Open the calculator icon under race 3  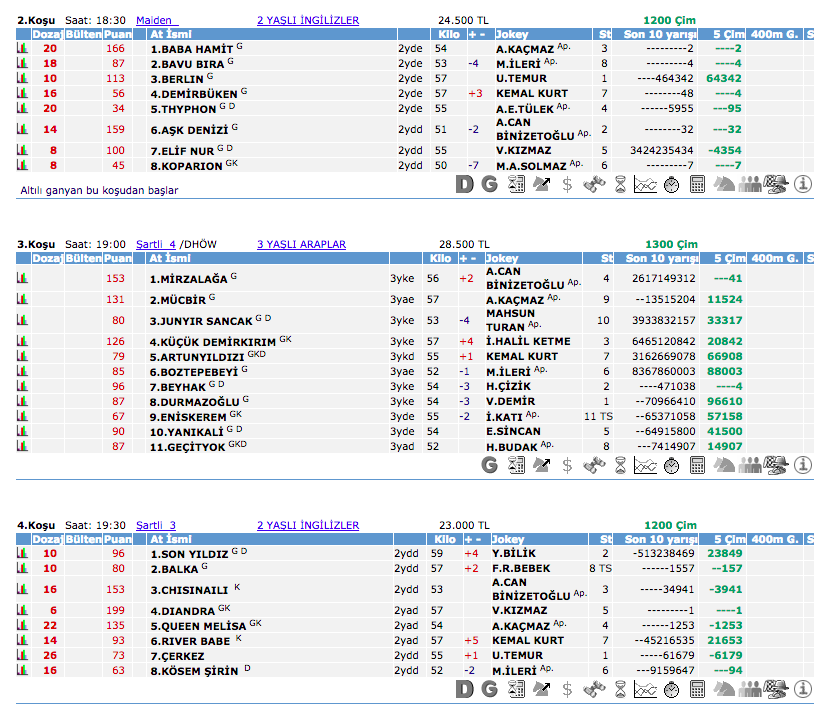[x=698, y=464]
